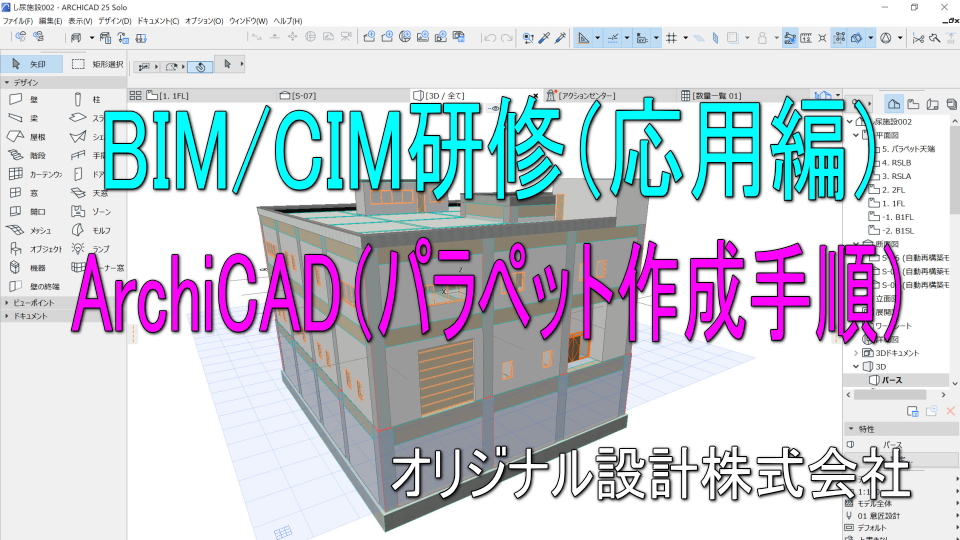The image size is (960, 540).
Task: Select the メッシュ (Mesh) tool
Action: pyautogui.click(x=28, y=230)
